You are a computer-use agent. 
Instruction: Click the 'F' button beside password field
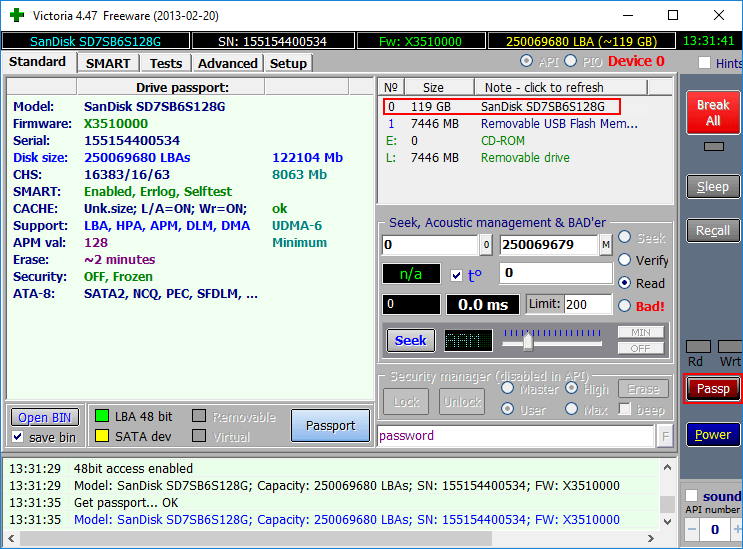665,436
